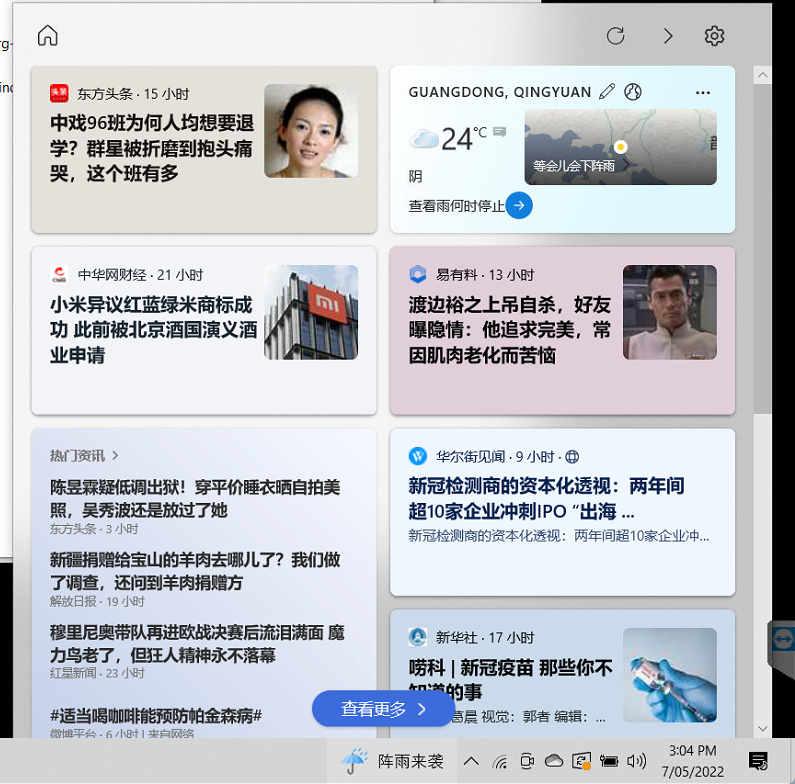Open 新冠检测商的资本化透视 headline
This screenshot has width=795, height=784.
(547, 498)
